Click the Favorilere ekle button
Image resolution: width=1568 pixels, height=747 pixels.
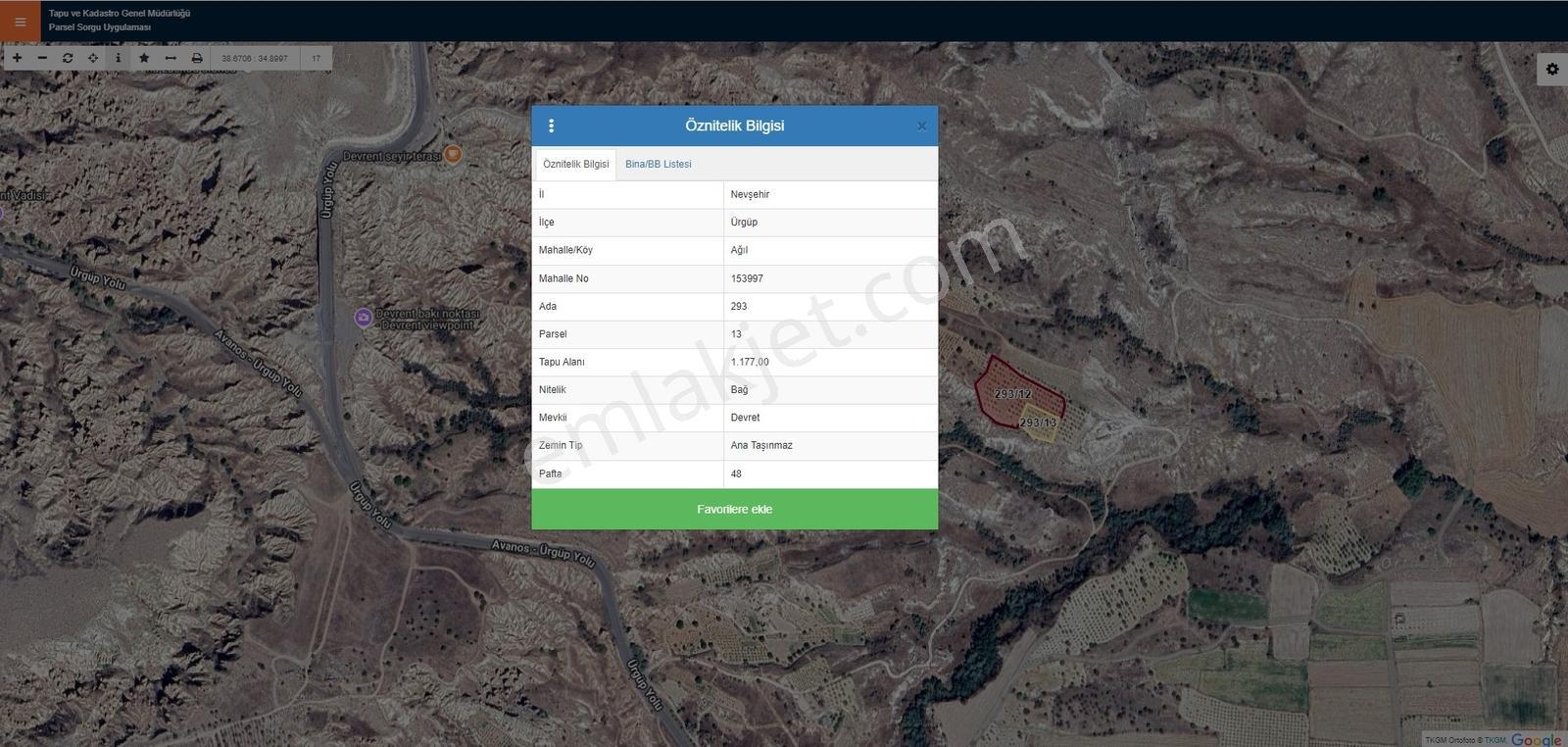point(735,510)
